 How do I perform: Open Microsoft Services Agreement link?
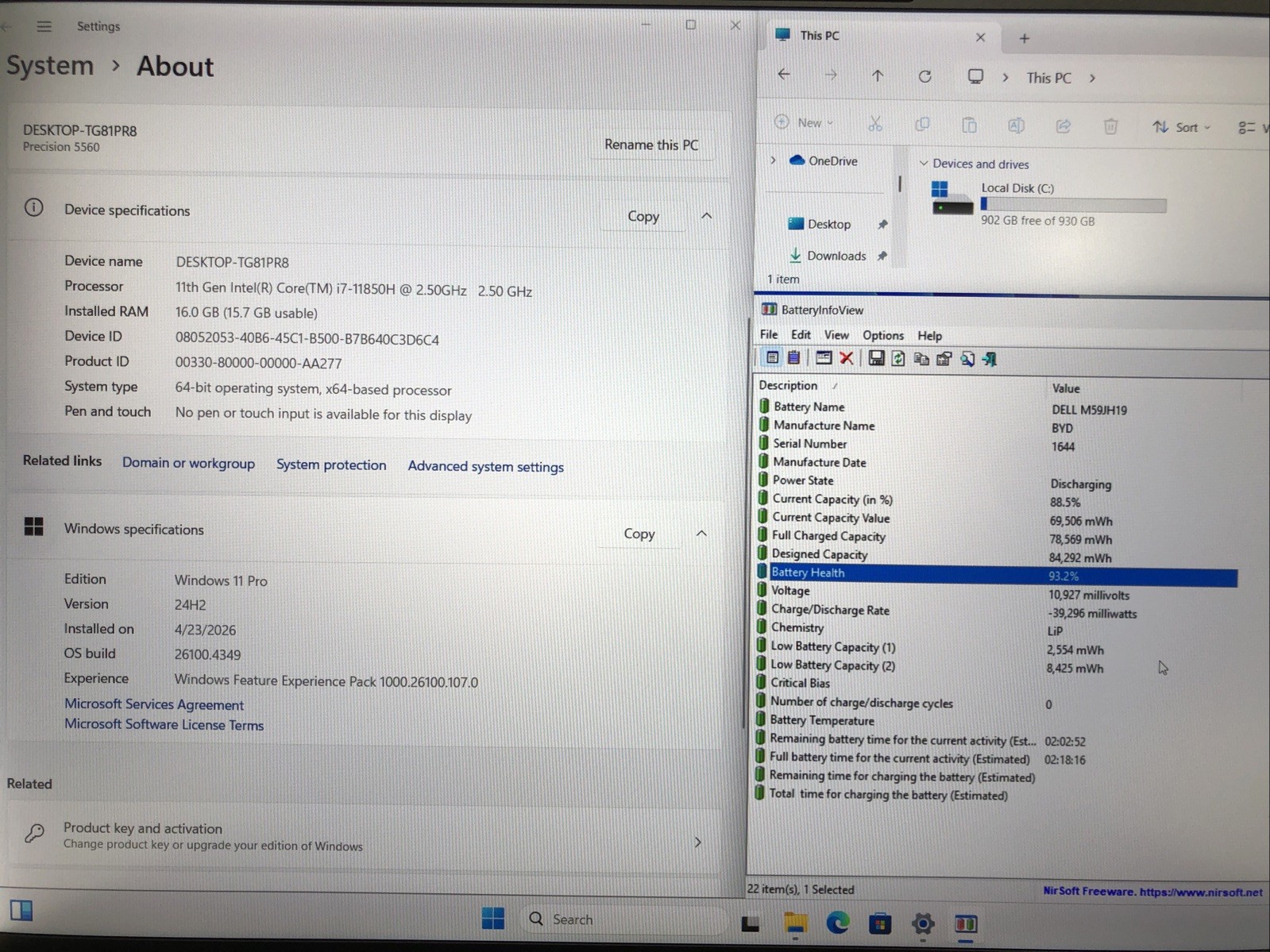tap(154, 704)
